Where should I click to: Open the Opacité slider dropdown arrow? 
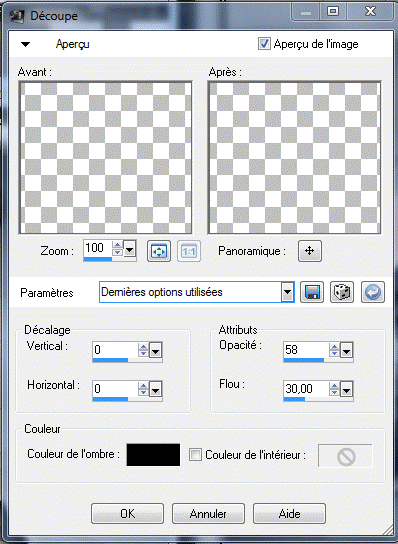coord(347,350)
